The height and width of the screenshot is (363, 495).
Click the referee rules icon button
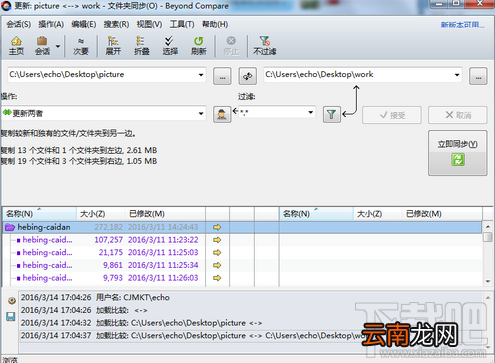[222, 115]
